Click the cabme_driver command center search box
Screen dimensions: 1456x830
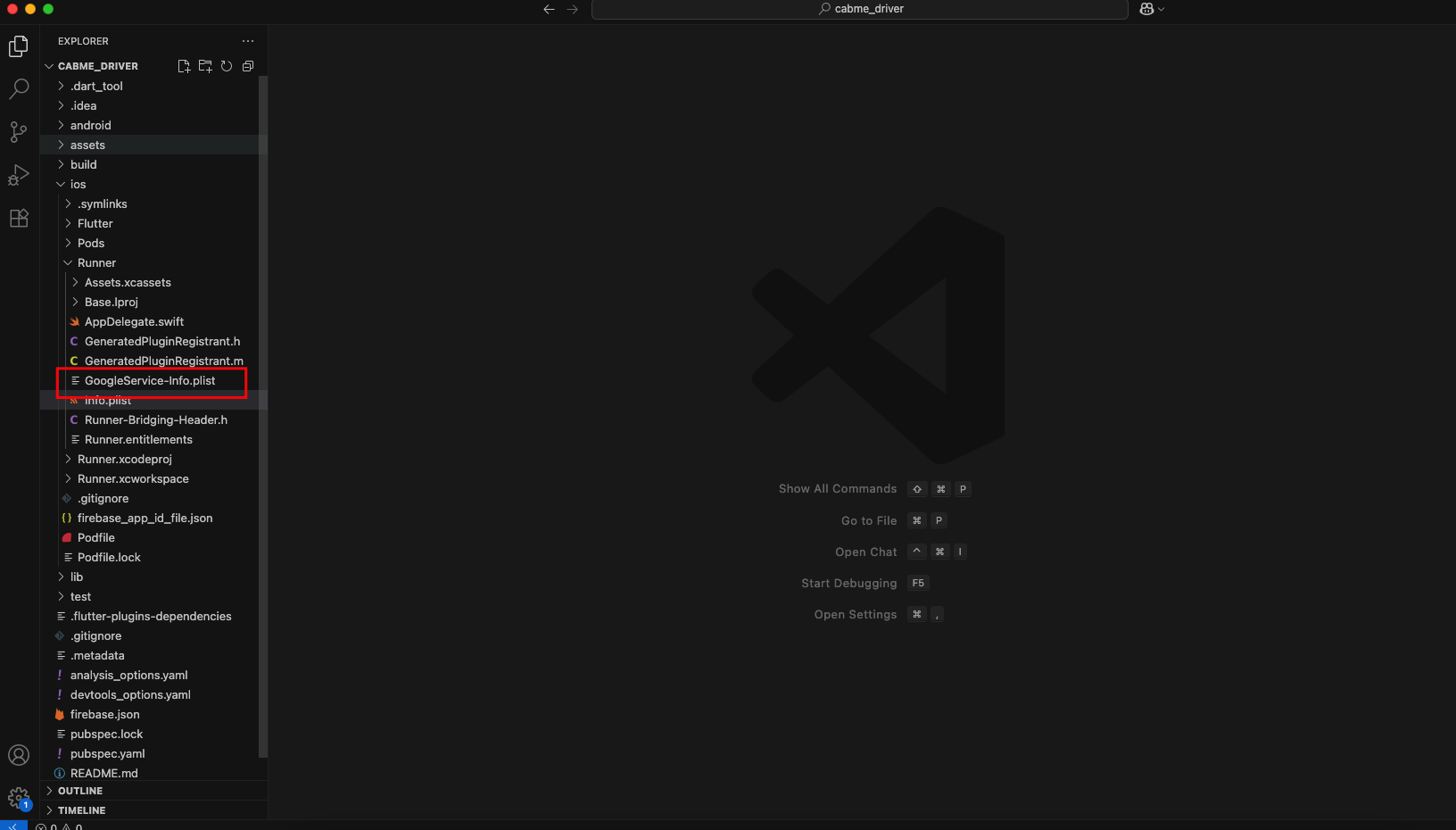click(860, 9)
